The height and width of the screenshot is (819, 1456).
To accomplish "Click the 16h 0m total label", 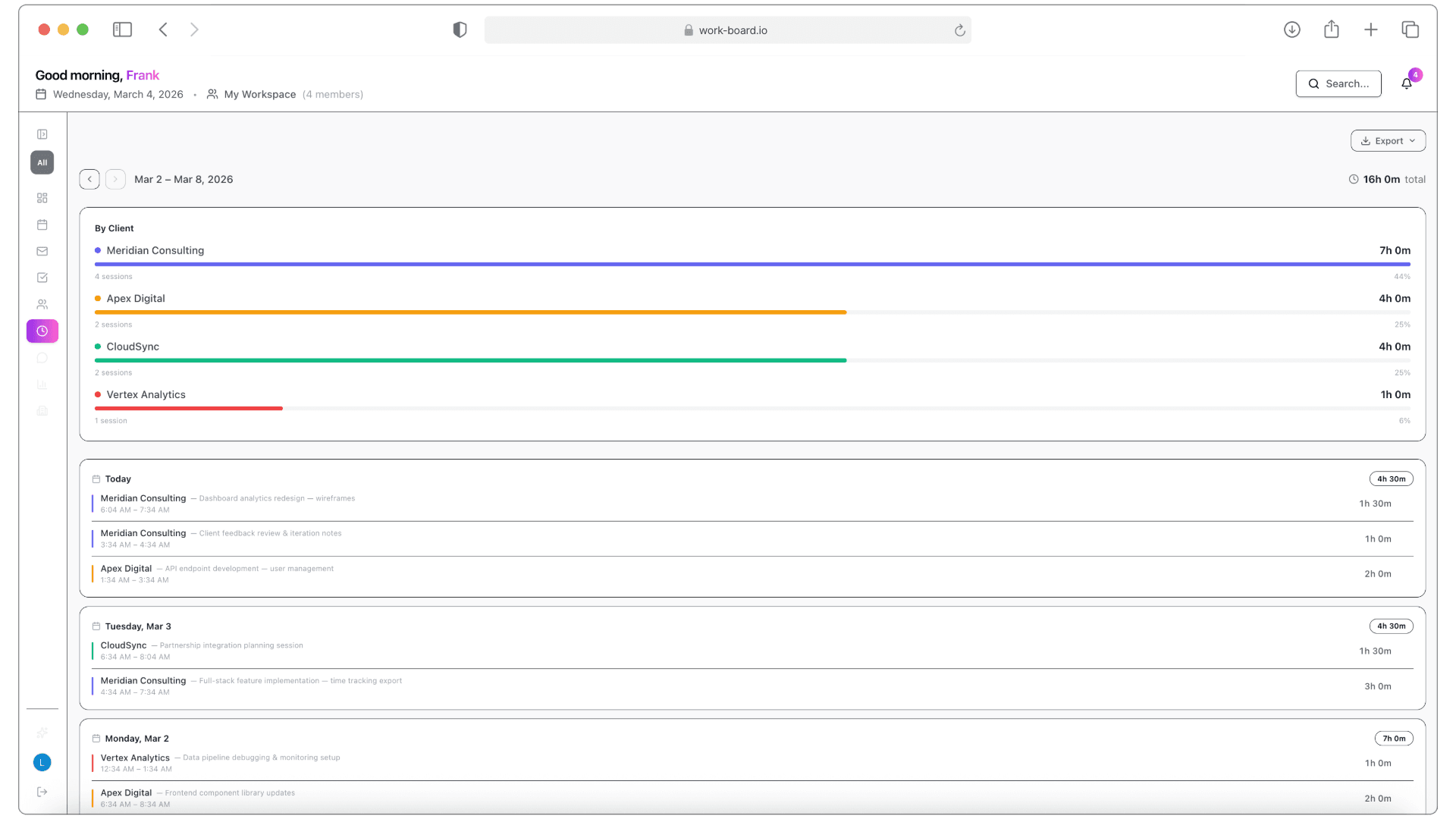I will pos(1387,179).
